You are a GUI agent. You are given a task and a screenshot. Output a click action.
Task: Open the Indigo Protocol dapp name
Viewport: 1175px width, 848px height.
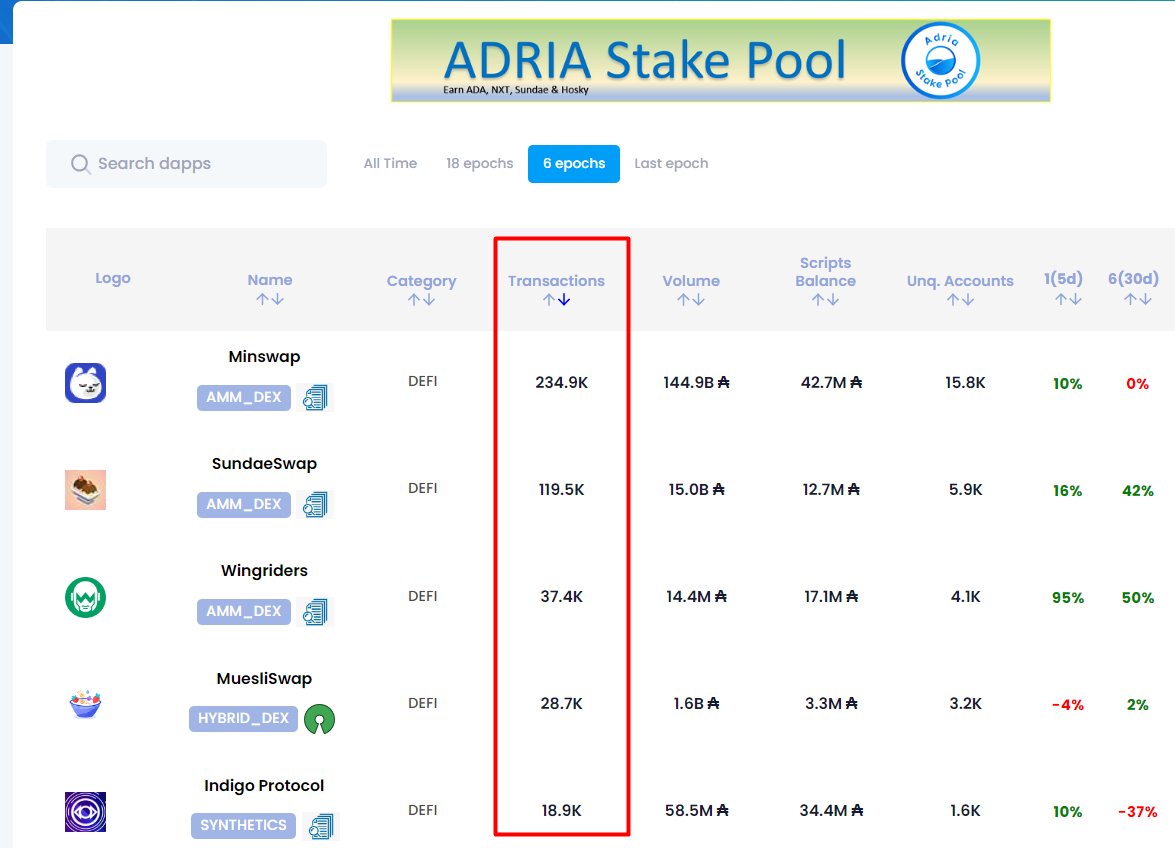(265, 786)
